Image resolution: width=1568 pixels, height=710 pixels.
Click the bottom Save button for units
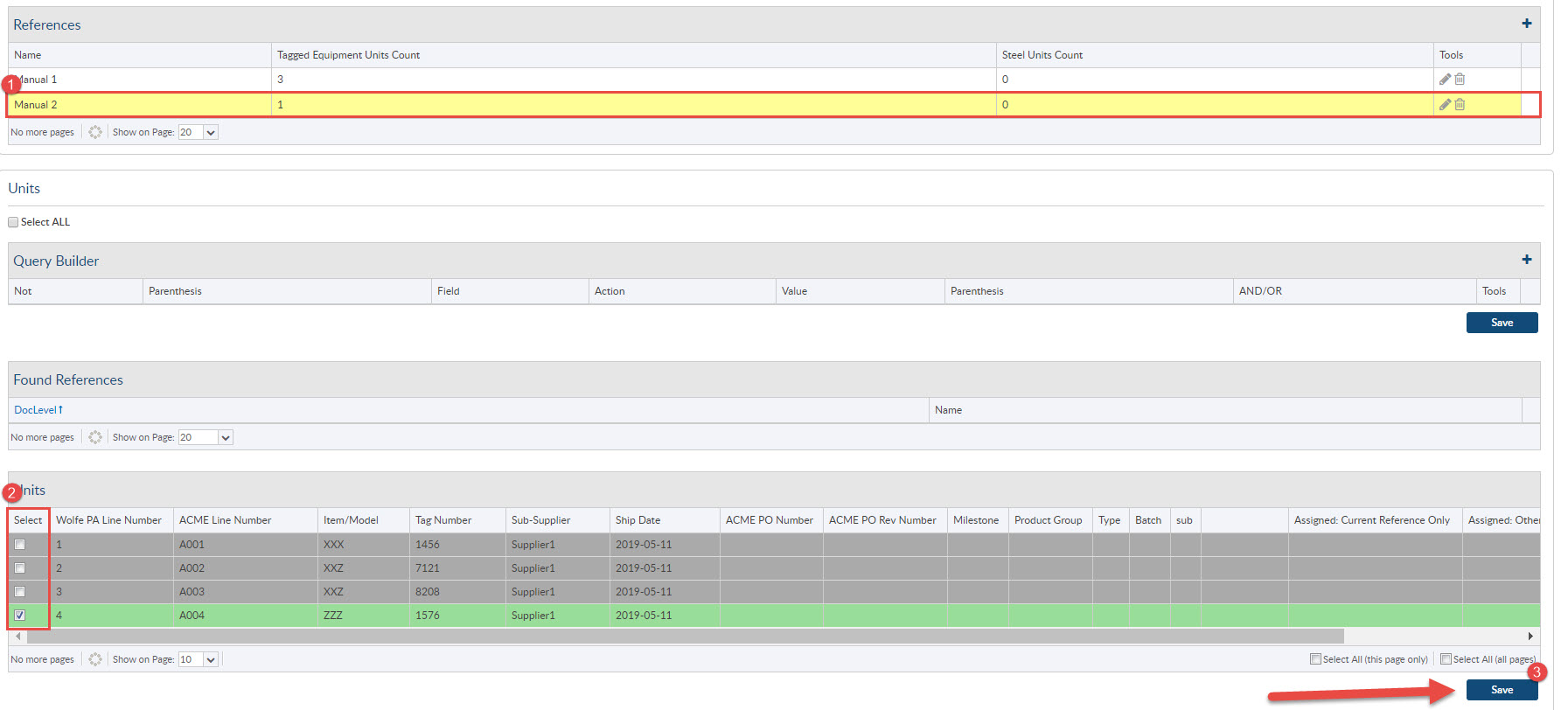pyautogui.click(x=1502, y=690)
